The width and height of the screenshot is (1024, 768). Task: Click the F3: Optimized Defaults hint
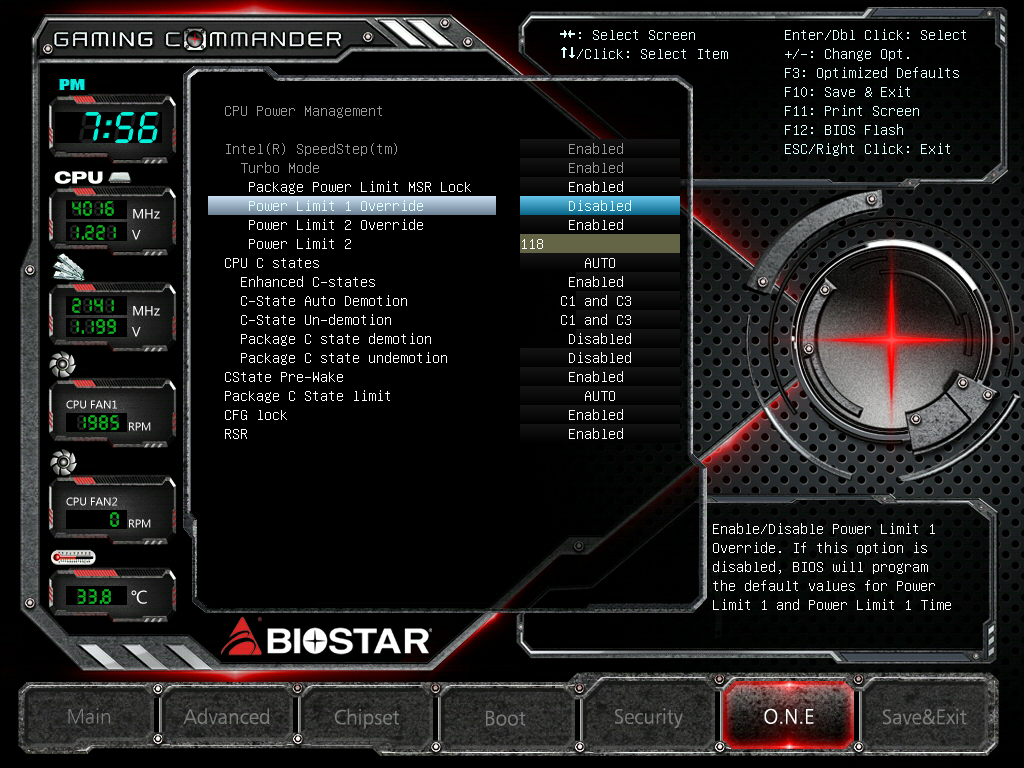click(872, 73)
